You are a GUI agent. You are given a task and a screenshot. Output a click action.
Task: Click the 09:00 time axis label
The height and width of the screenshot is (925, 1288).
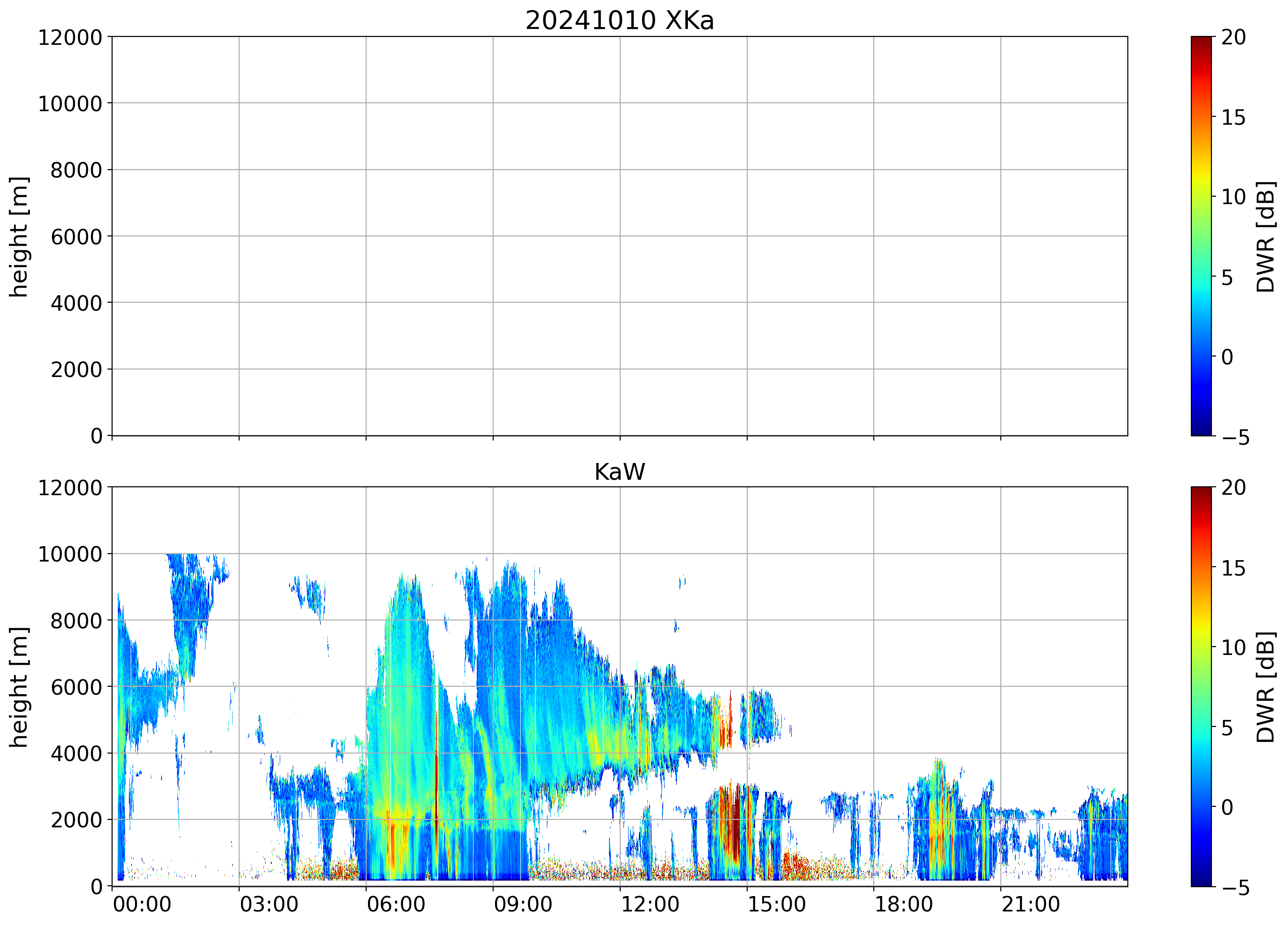523,904
